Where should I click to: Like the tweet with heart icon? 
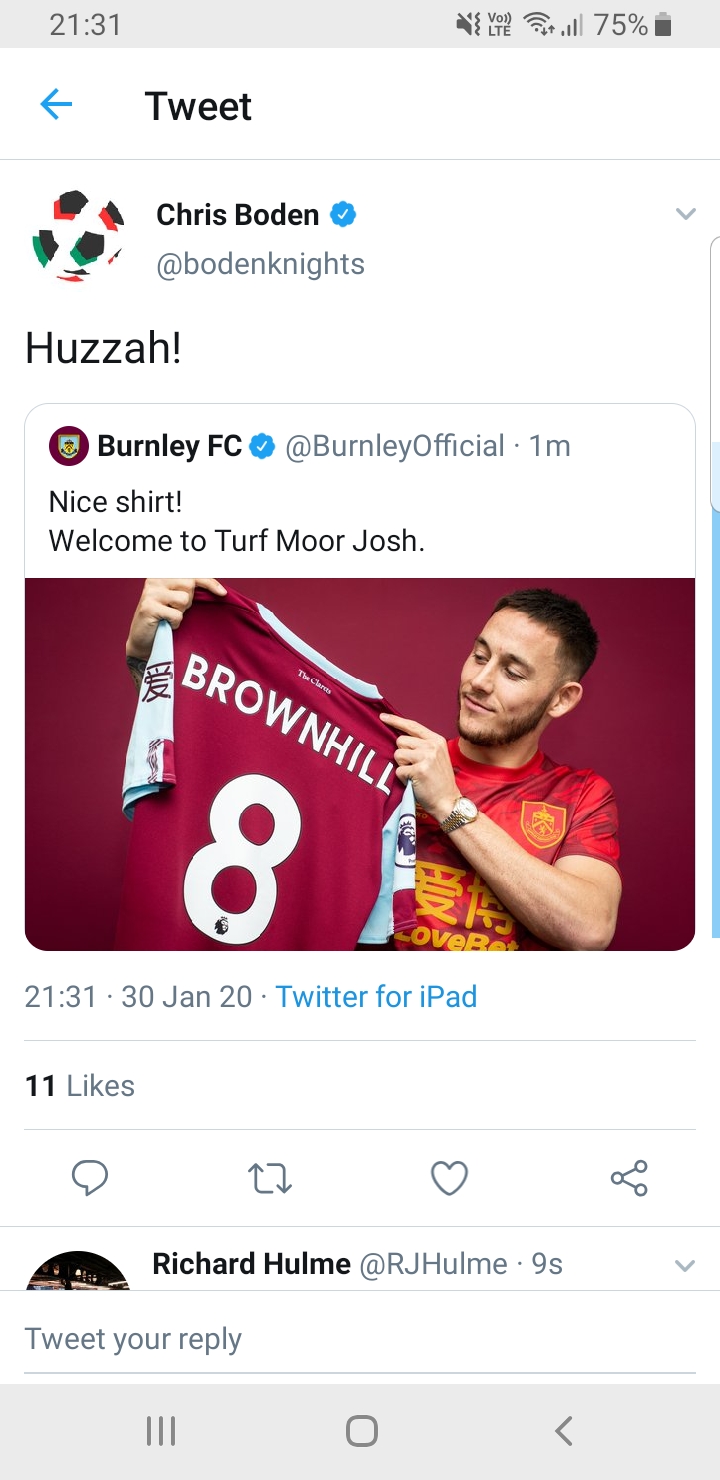[449, 1178]
